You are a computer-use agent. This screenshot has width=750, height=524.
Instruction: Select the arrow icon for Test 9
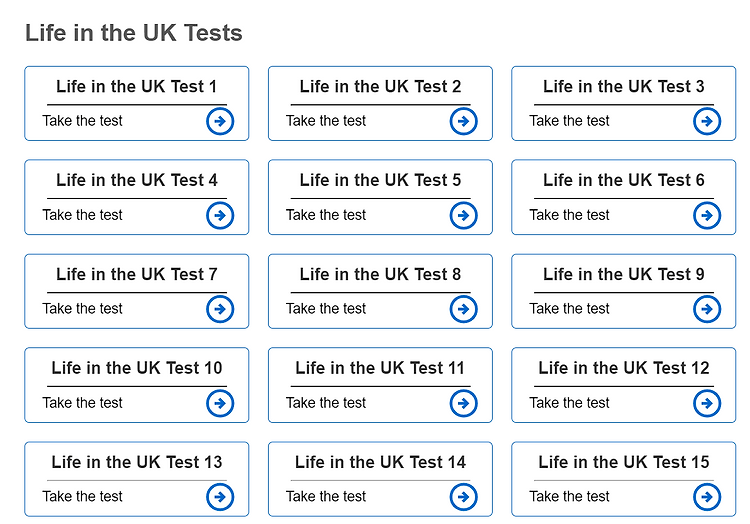click(707, 309)
